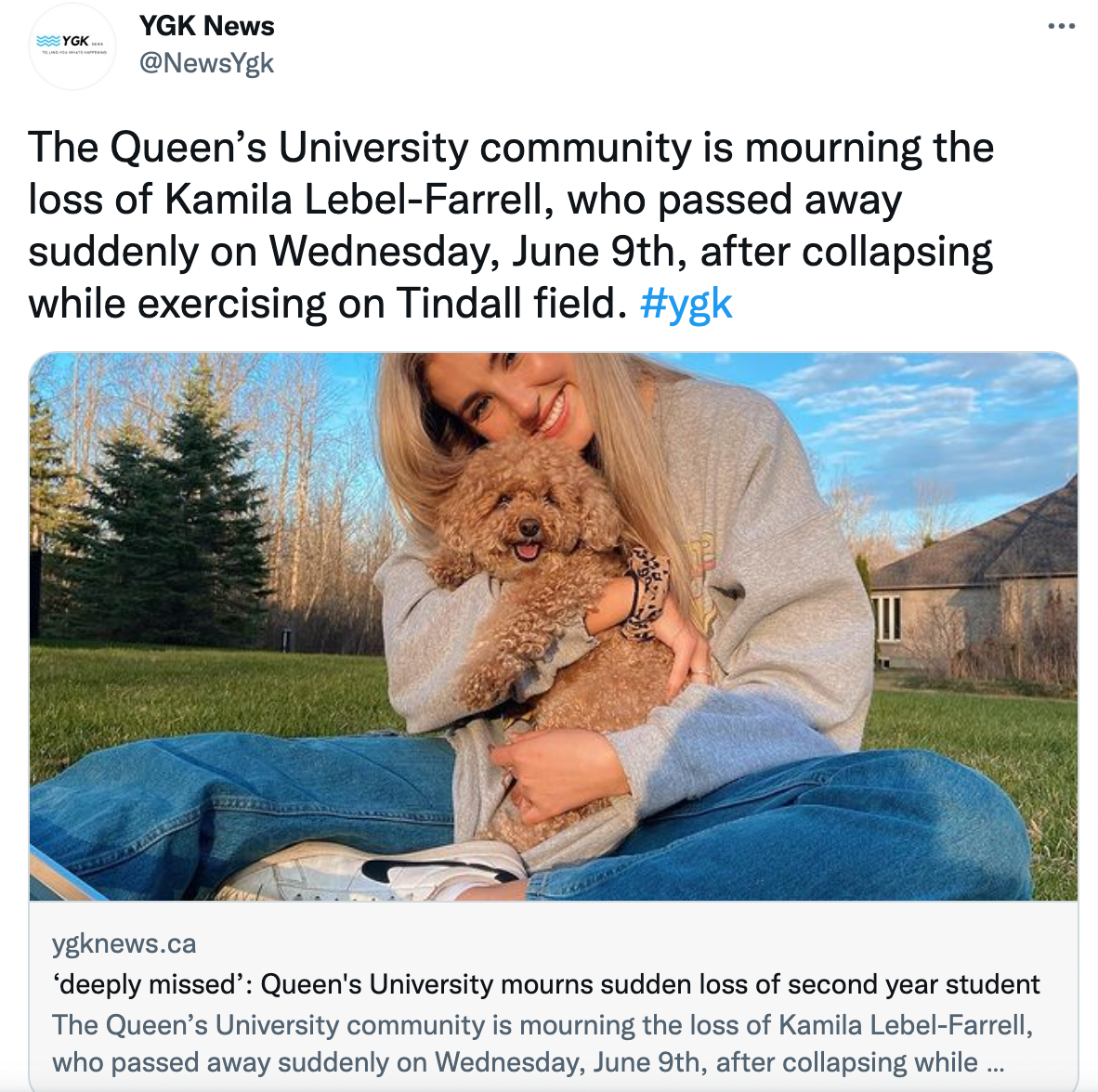Click the tweet body text to expand the tweet
The height and width of the screenshot is (1092, 1098).
coord(511,226)
